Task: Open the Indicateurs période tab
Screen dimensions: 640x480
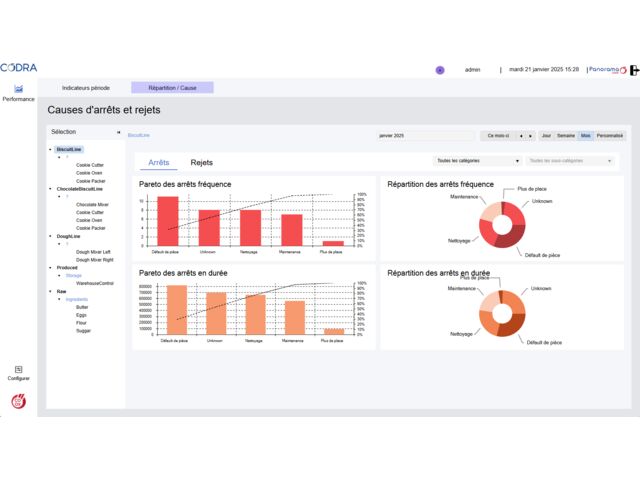Action: [x=86, y=88]
